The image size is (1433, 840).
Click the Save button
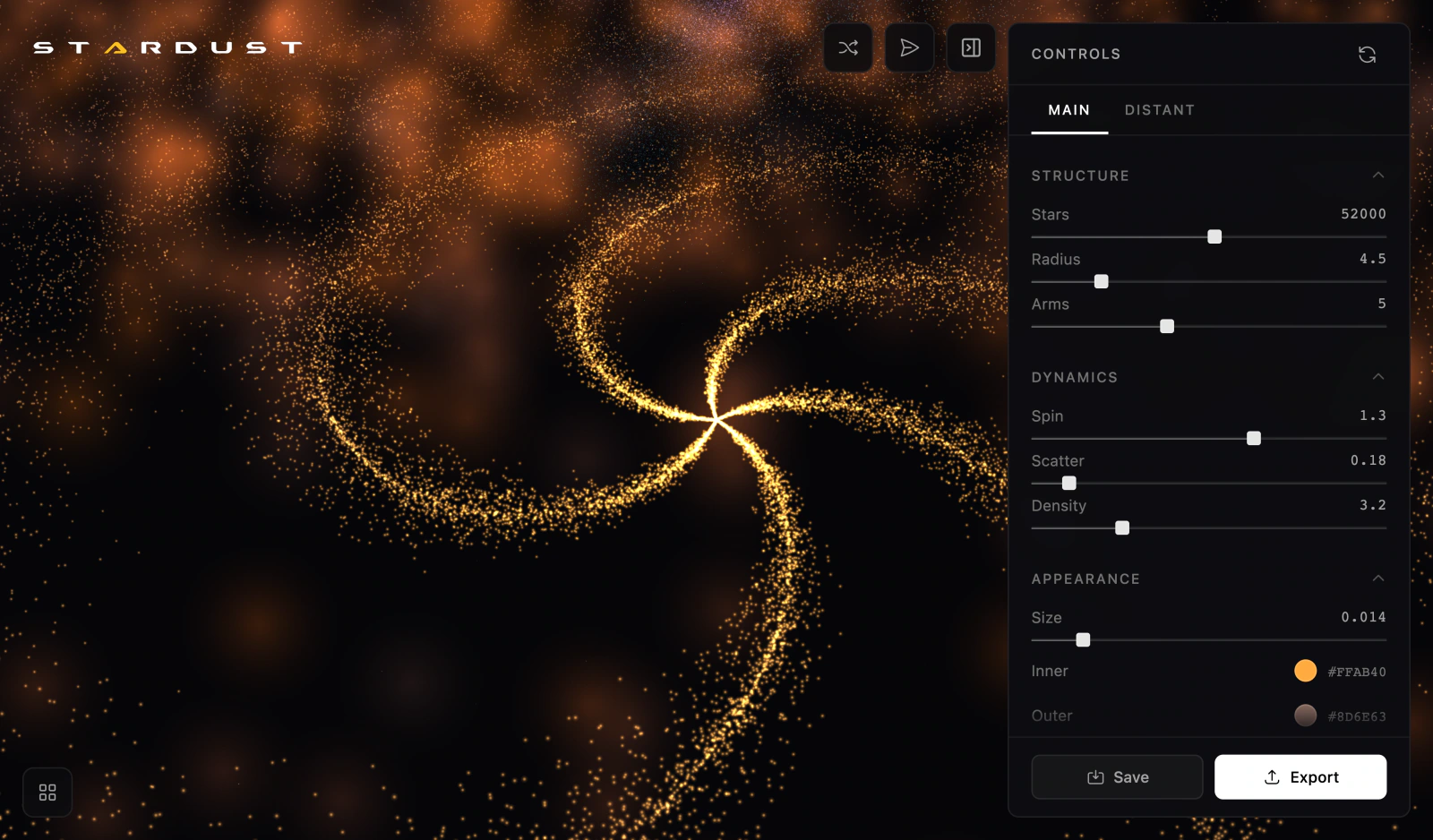pos(1117,776)
